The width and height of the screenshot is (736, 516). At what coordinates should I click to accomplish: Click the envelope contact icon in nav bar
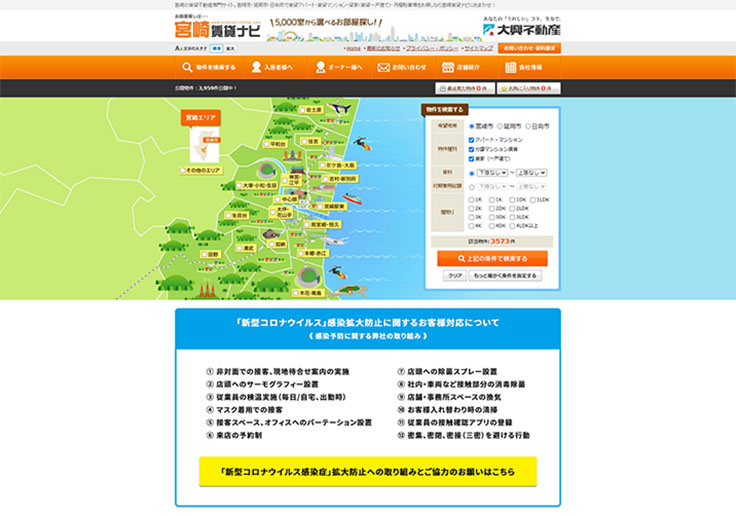[383, 68]
